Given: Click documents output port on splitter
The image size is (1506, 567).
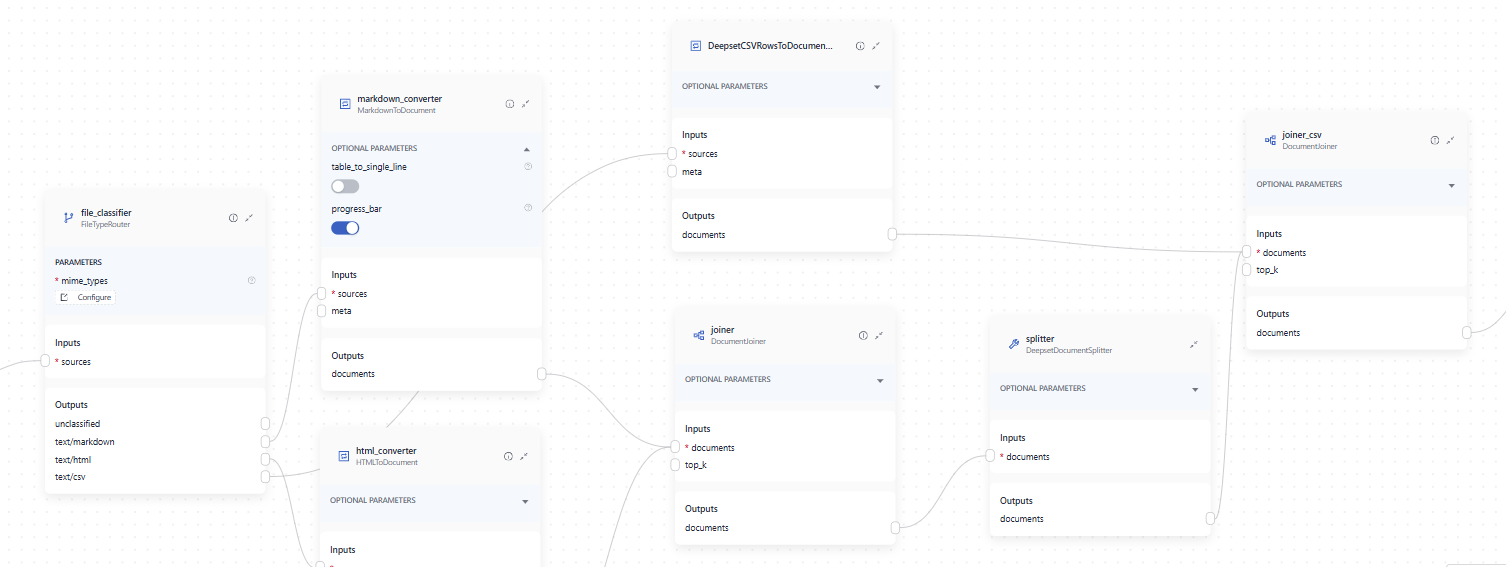Looking at the screenshot, I should tap(1211, 519).
